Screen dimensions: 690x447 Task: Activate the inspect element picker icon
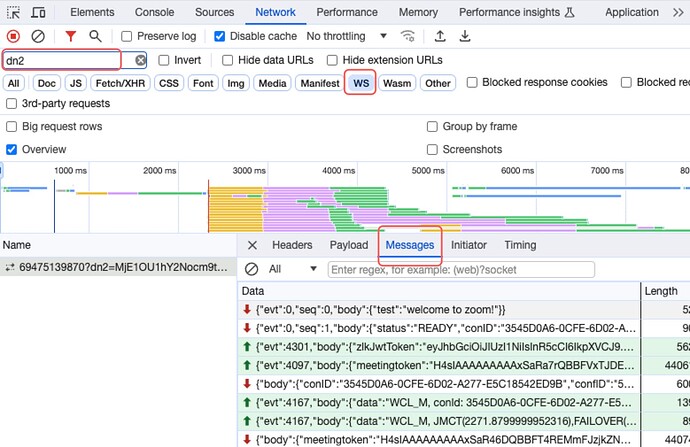pyautogui.click(x=14, y=12)
